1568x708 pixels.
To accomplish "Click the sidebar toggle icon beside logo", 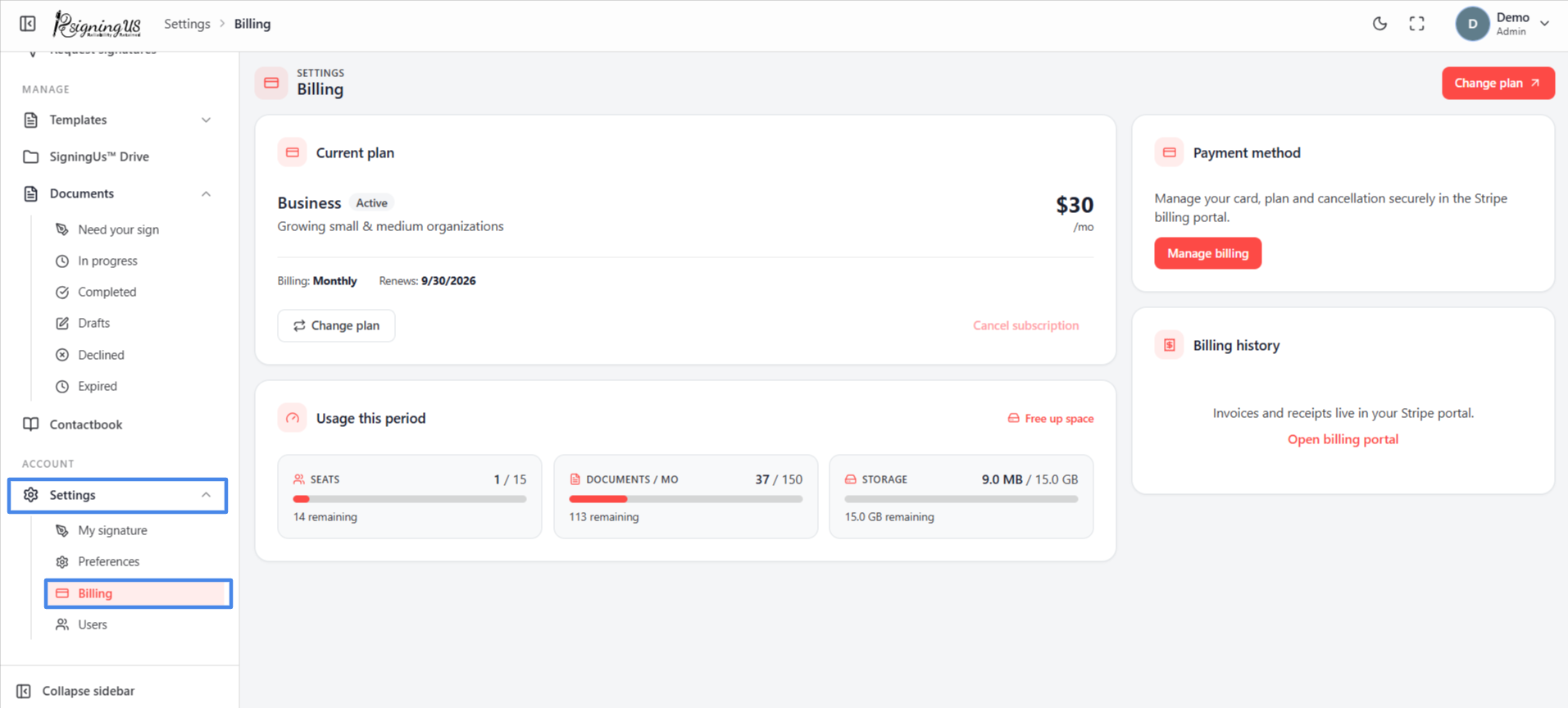I will coord(28,24).
